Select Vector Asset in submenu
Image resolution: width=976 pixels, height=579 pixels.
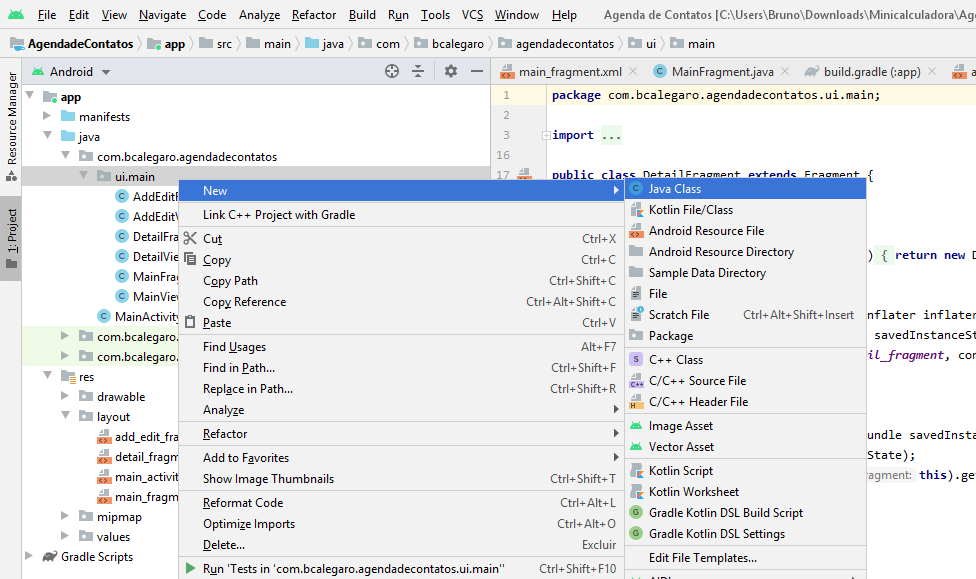pyautogui.click(x=681, y=447)
